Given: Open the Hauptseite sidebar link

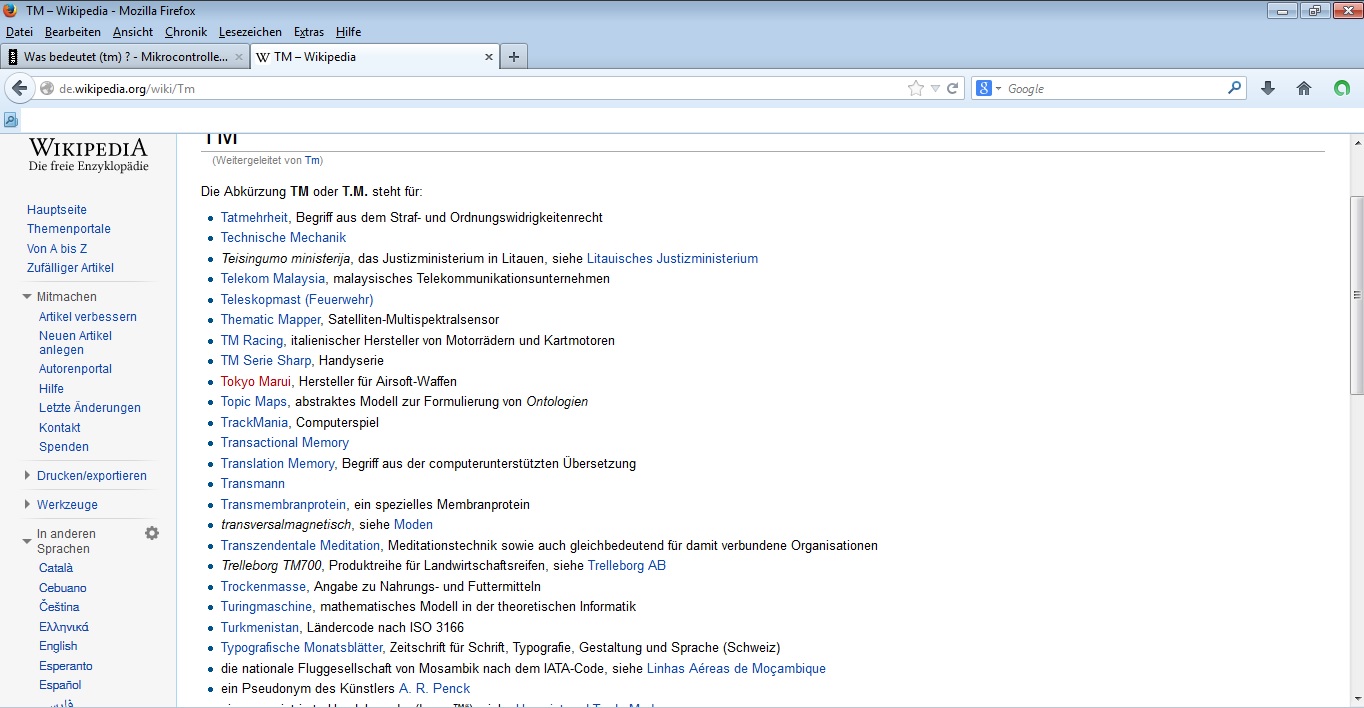Looking at the screenshot, I should coord(57,210).
